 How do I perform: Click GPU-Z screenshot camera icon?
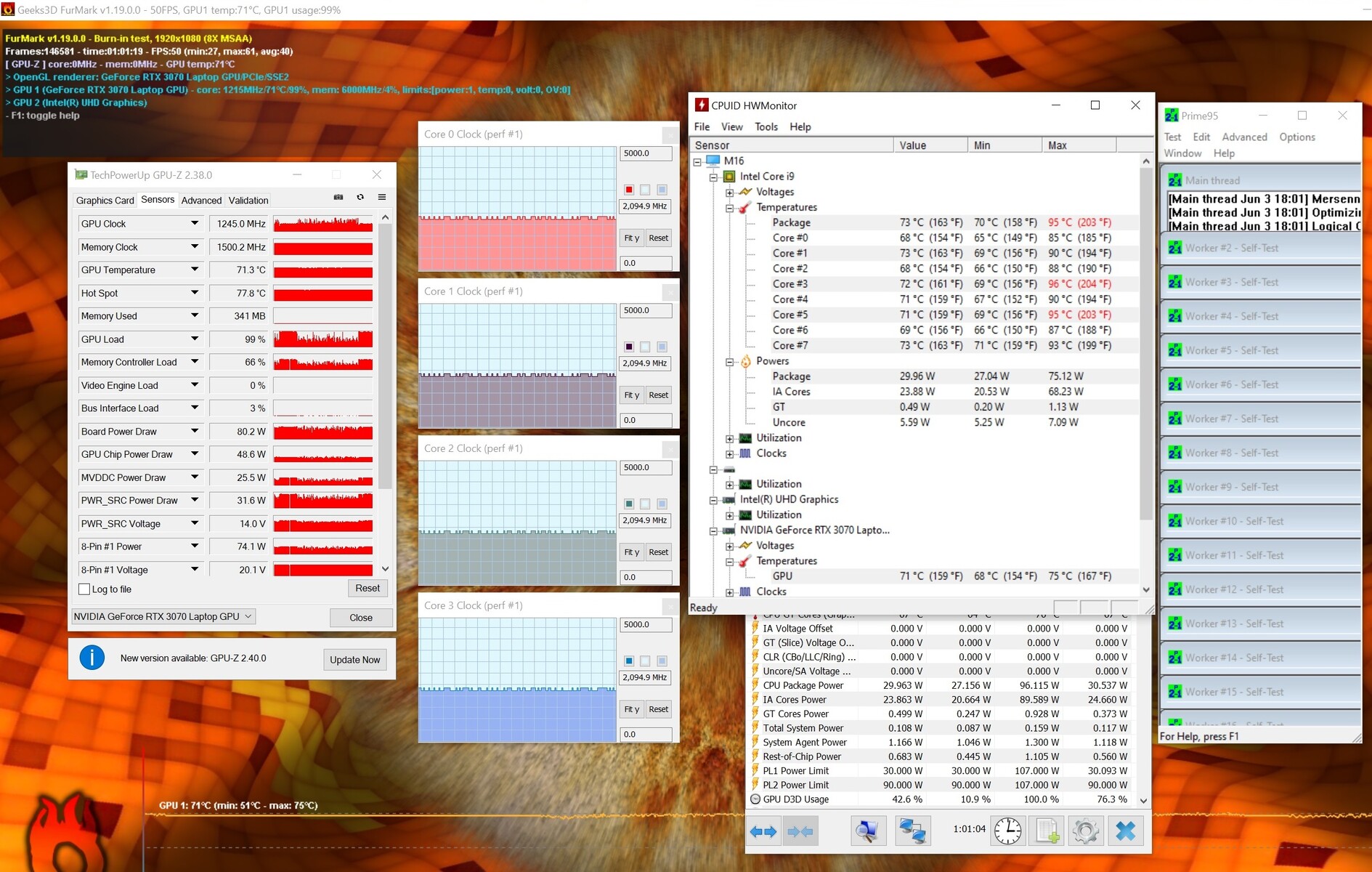338,197
